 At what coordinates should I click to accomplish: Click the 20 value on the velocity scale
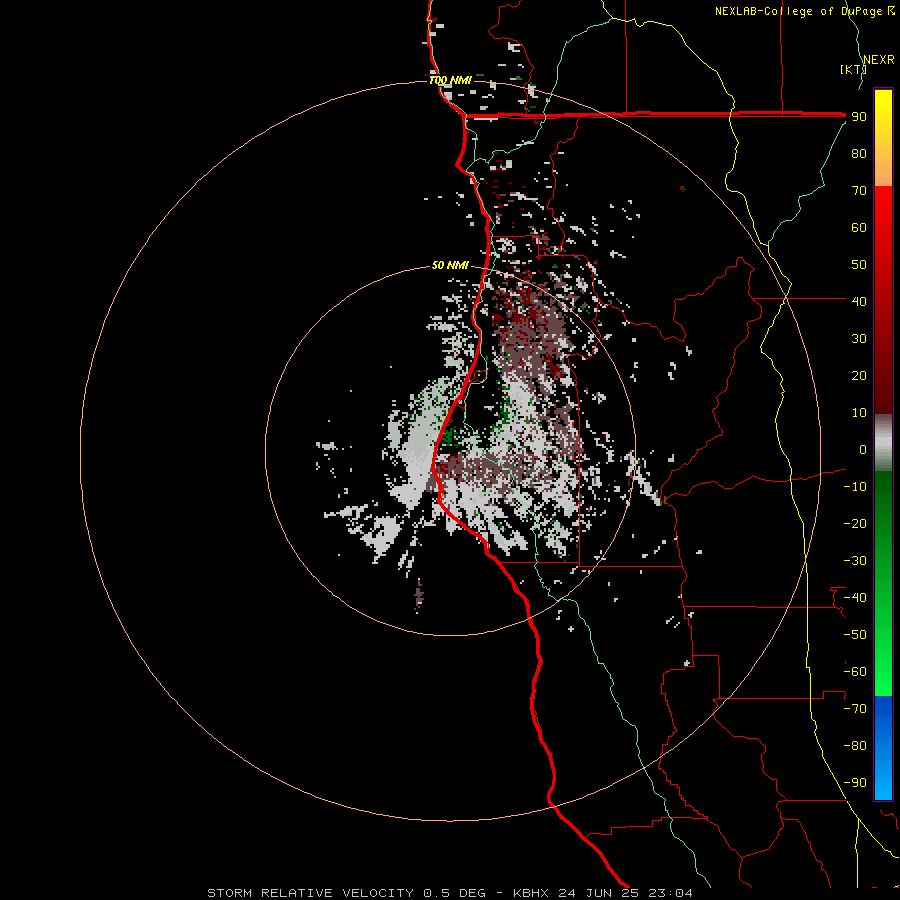859,376
